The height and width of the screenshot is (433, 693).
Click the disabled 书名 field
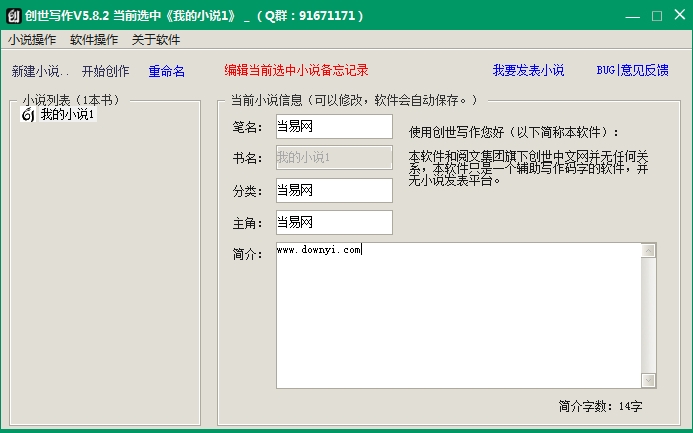[x=332, y=158]
